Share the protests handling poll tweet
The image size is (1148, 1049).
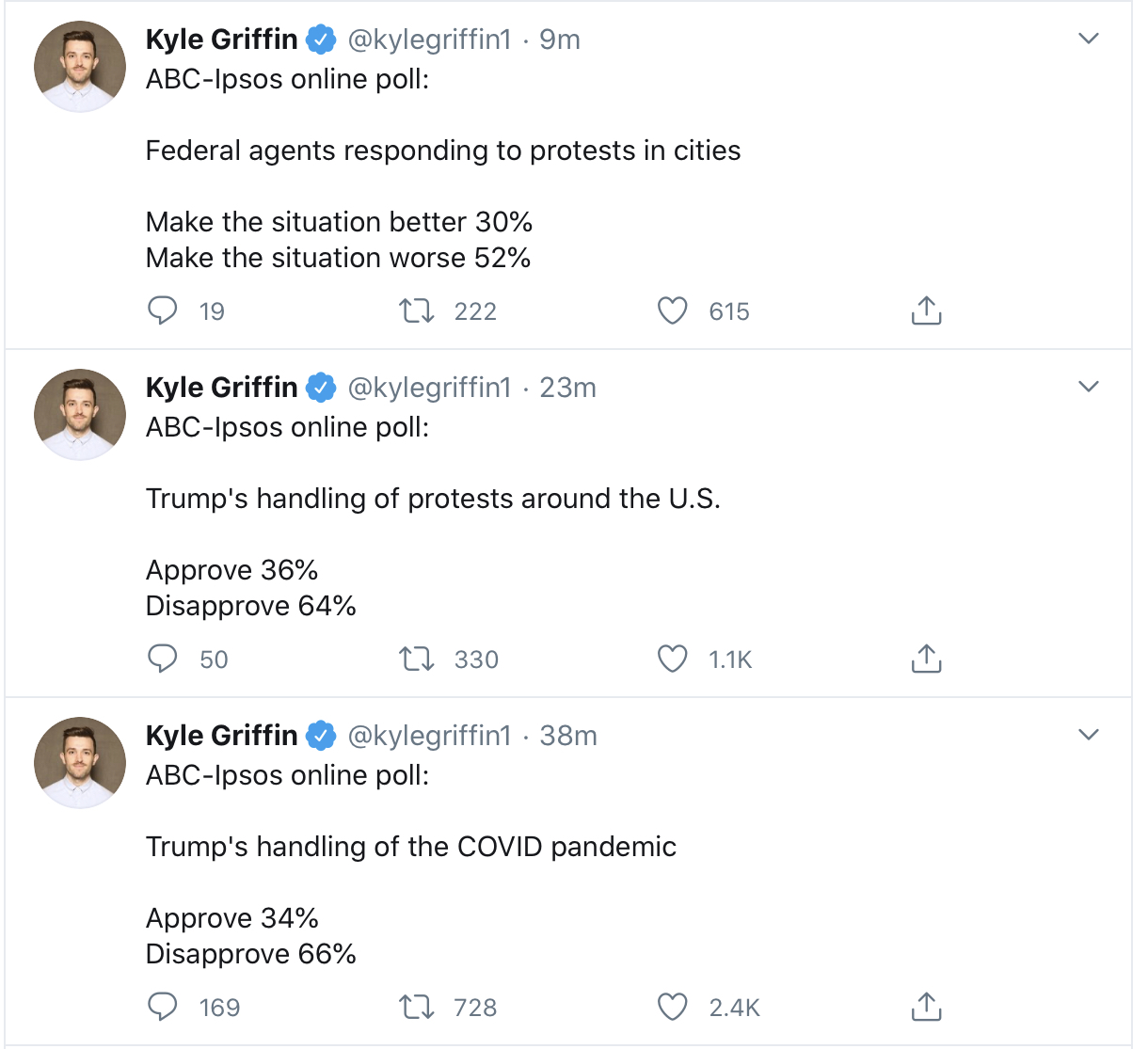click(x=926, y=659)
